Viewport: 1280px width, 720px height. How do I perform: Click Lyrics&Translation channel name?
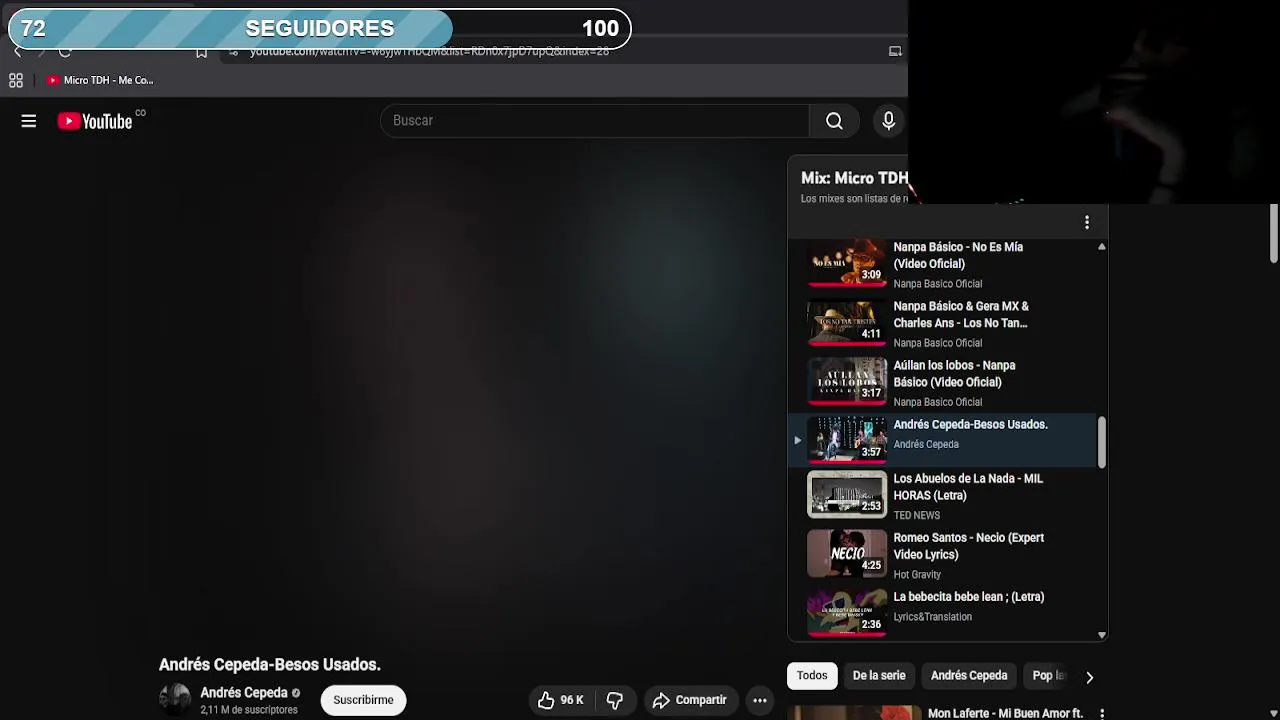(x=932, y=617)
